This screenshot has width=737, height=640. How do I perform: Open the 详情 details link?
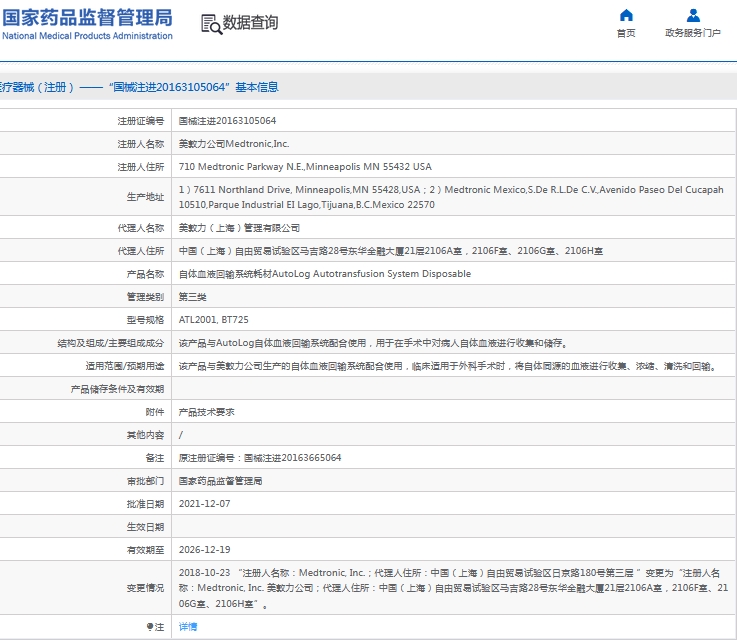pos(188,626)
